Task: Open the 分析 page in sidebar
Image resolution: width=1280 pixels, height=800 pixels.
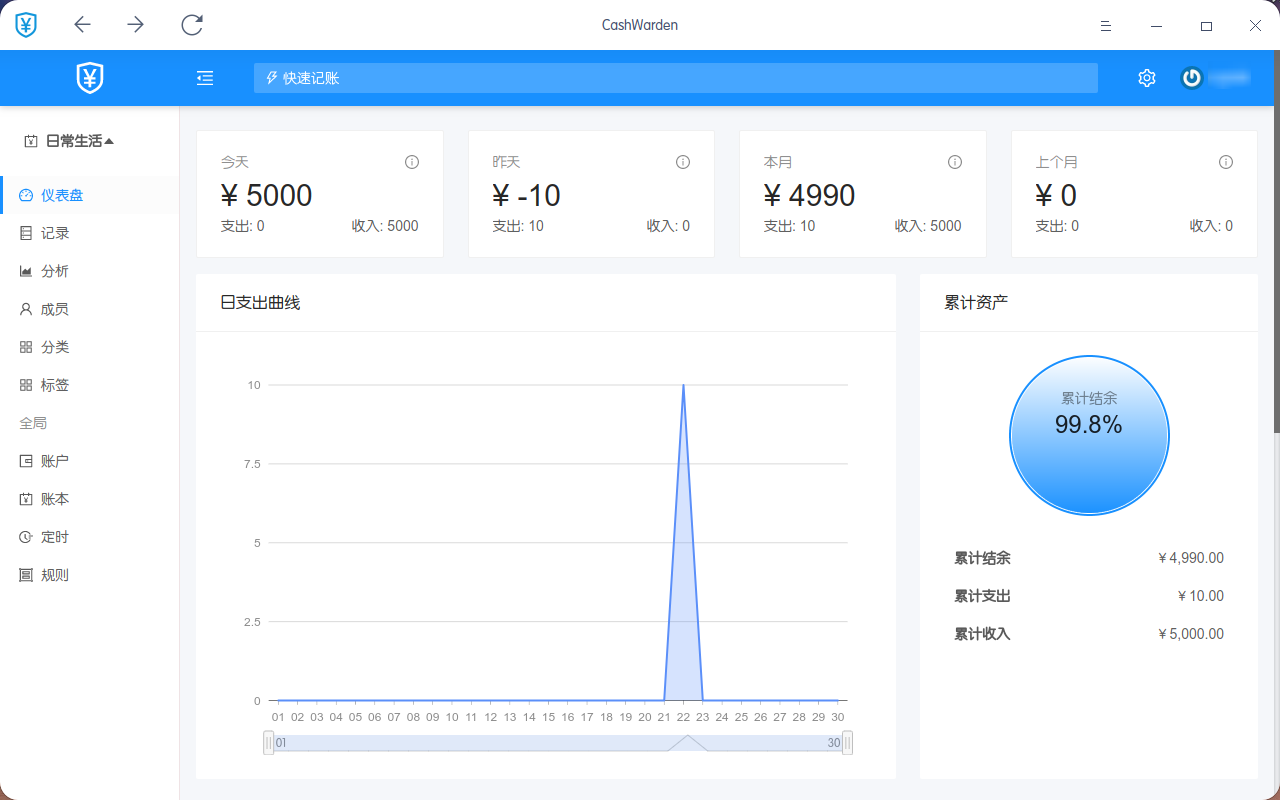Action: click(55, 271)
